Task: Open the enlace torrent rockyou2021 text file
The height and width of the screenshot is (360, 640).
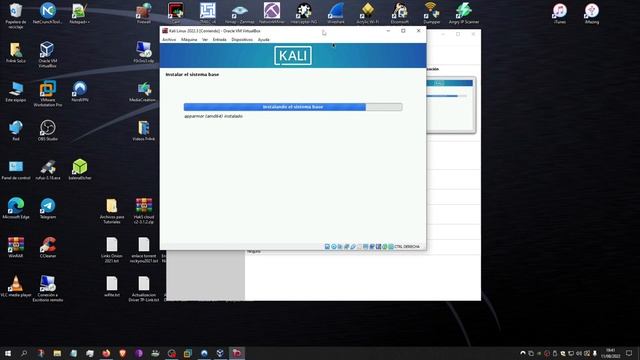Action: [144, 250]
